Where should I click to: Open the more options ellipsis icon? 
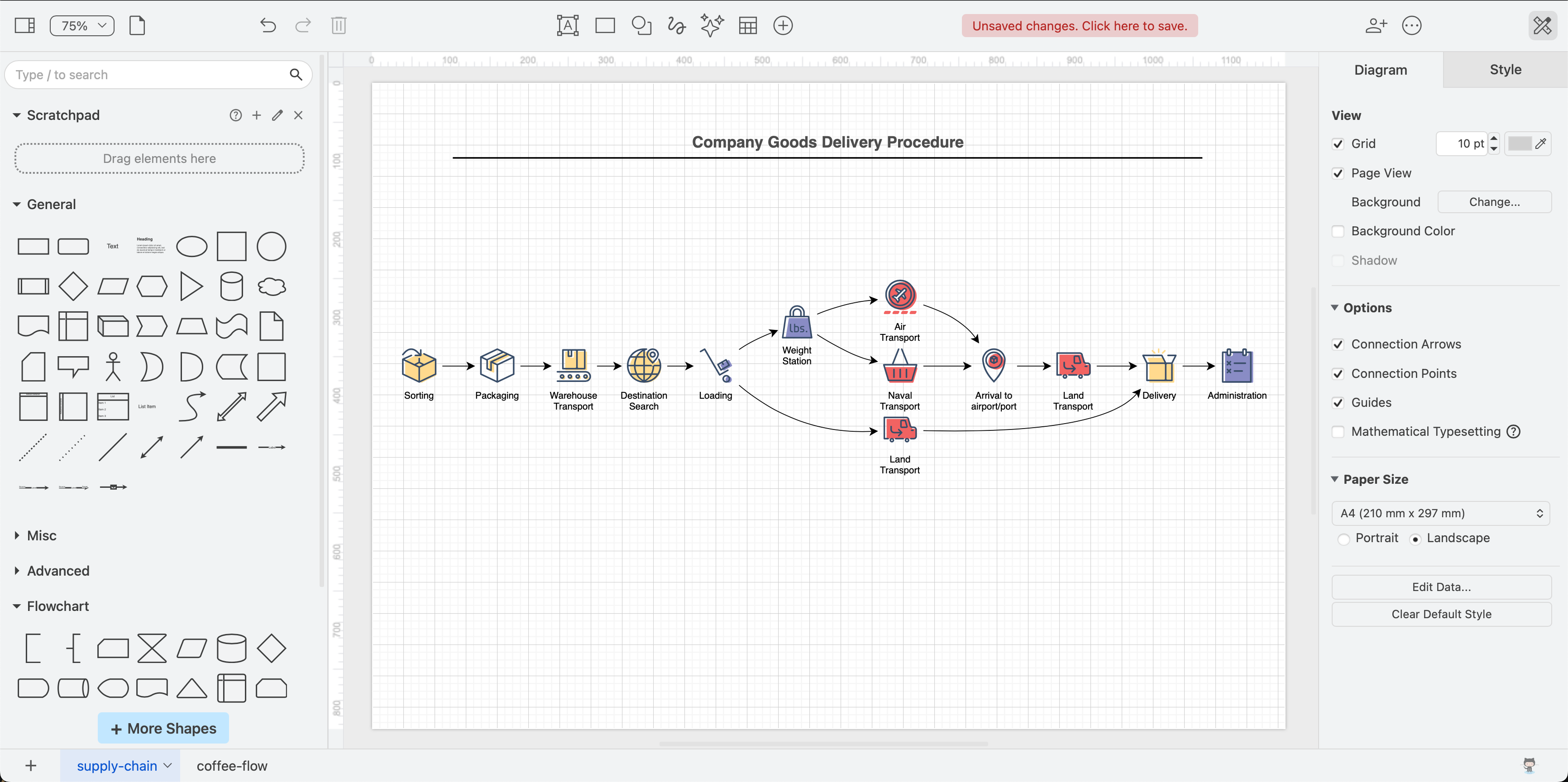coord(1411,25)
